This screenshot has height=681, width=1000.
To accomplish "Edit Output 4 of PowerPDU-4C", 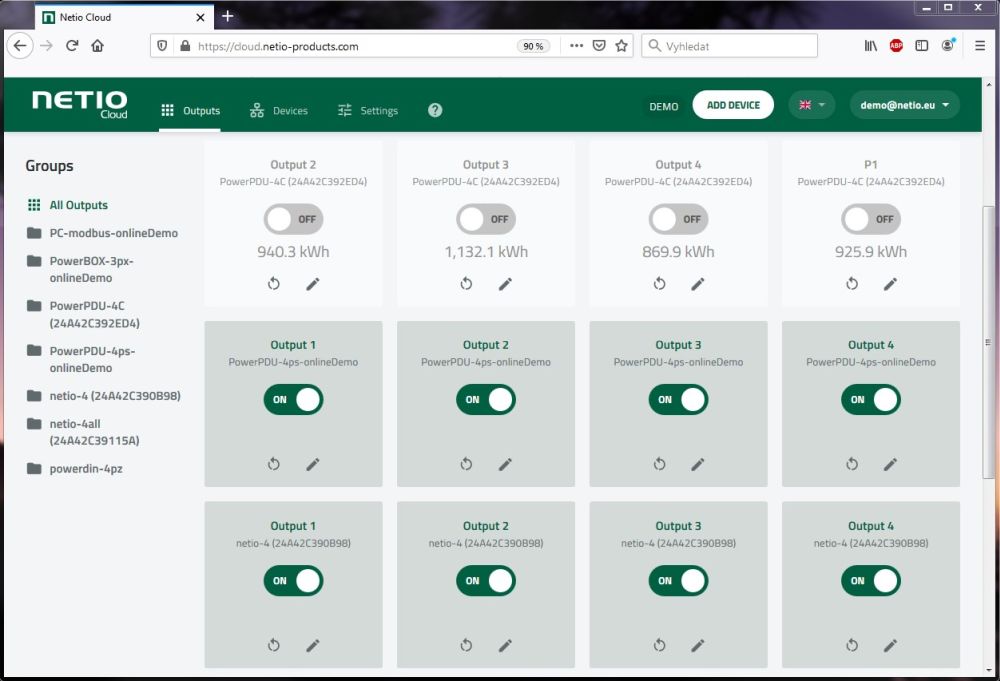I will (698, 284).
